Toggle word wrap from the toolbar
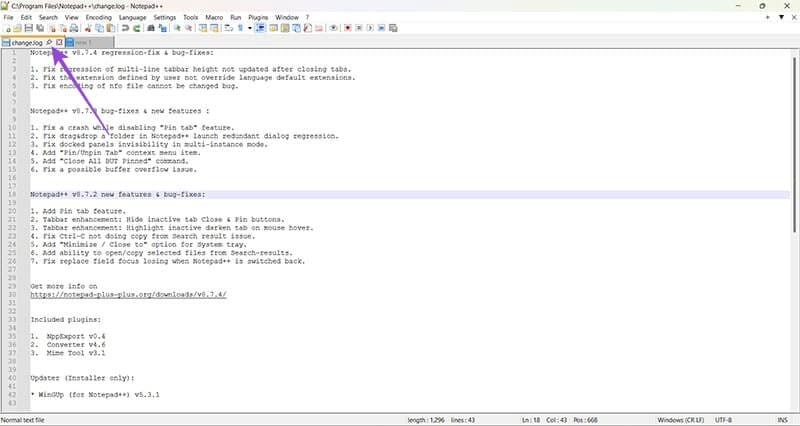This screenshot has height=426, width=800. pyautogui.click(x=229, y=28)
